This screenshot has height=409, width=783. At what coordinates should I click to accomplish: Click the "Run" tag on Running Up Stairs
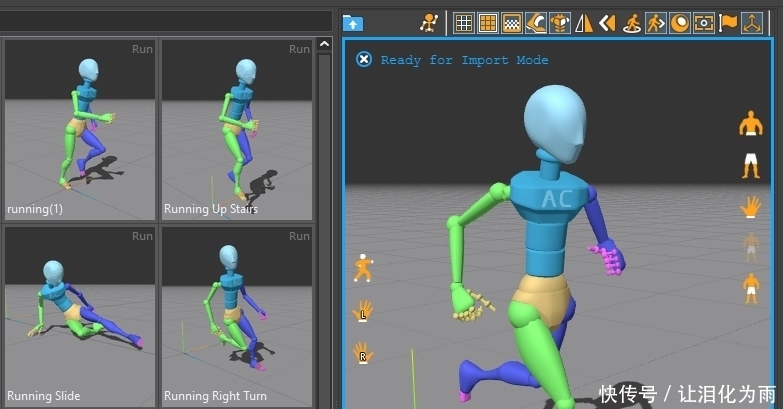(x=300, y=49)
